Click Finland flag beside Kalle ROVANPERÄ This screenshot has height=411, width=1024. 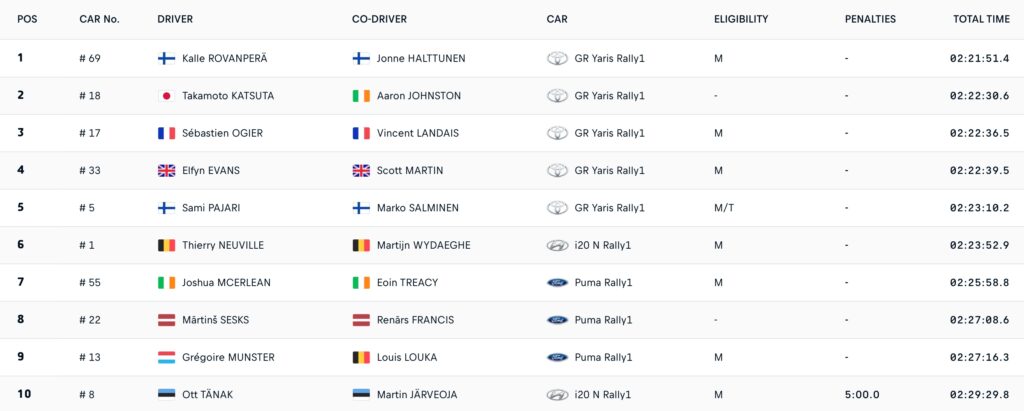[x=167, y=58]
